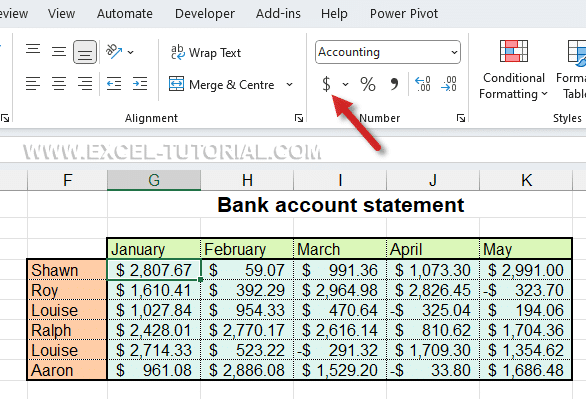The width and height of the screenshot is (586, 399).
Task: Align text to the left
Action: [x=33, y=83]
